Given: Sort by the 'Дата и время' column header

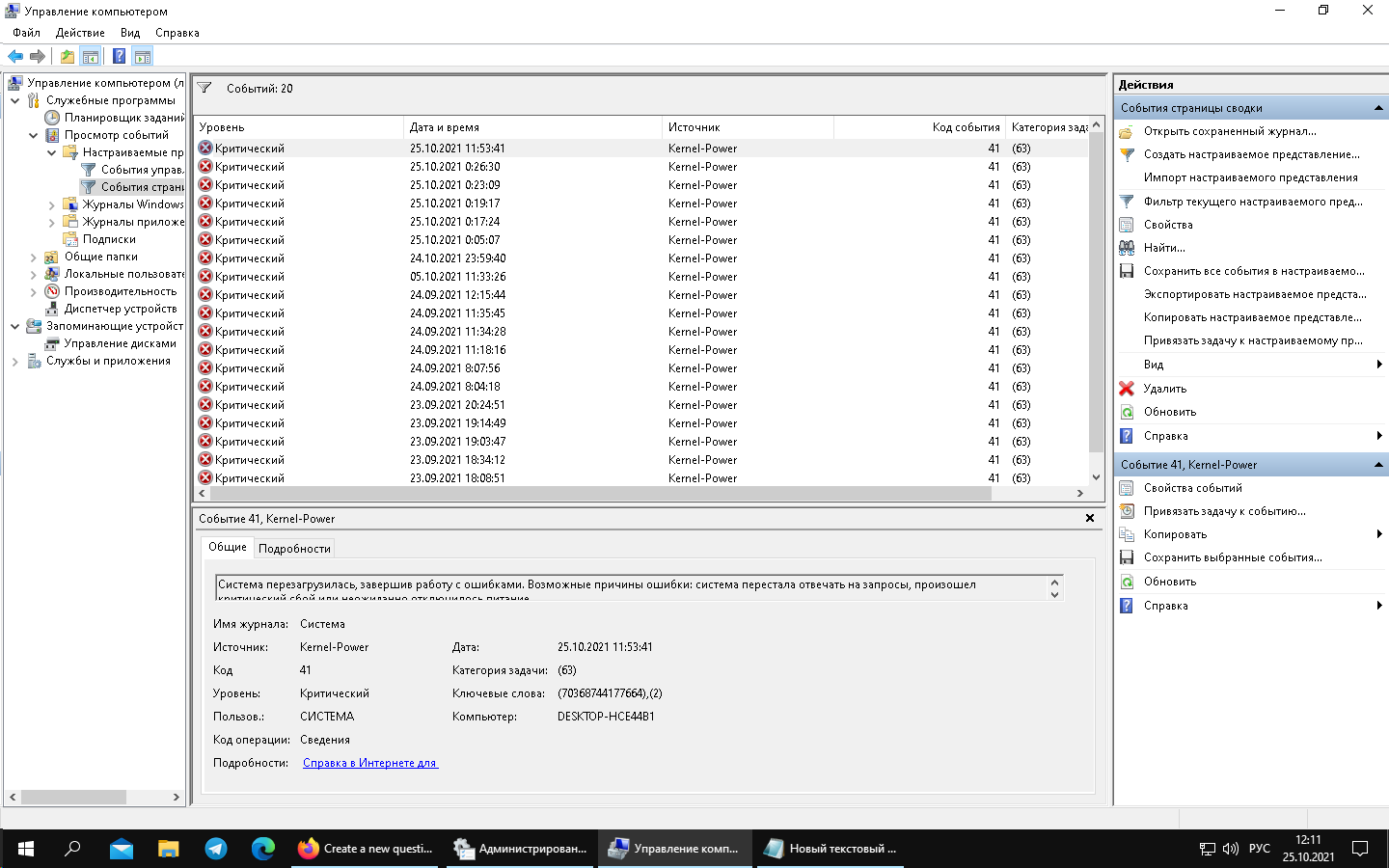Looking at the screenshot, I should click(533, 127).
